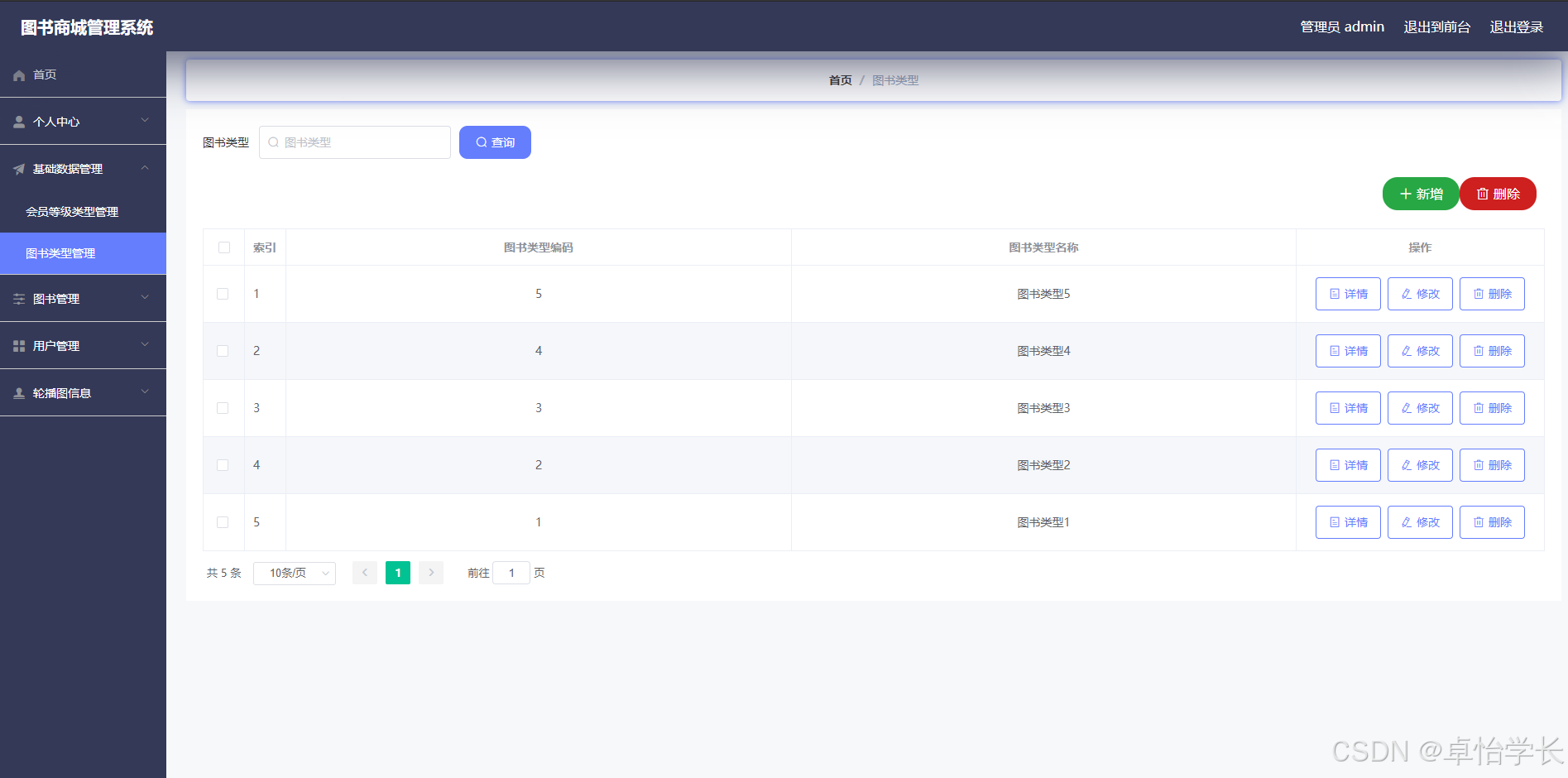
Task: Click the 图书类型名称 column header
Action: pyautogui.click(x=1043, y=247)
